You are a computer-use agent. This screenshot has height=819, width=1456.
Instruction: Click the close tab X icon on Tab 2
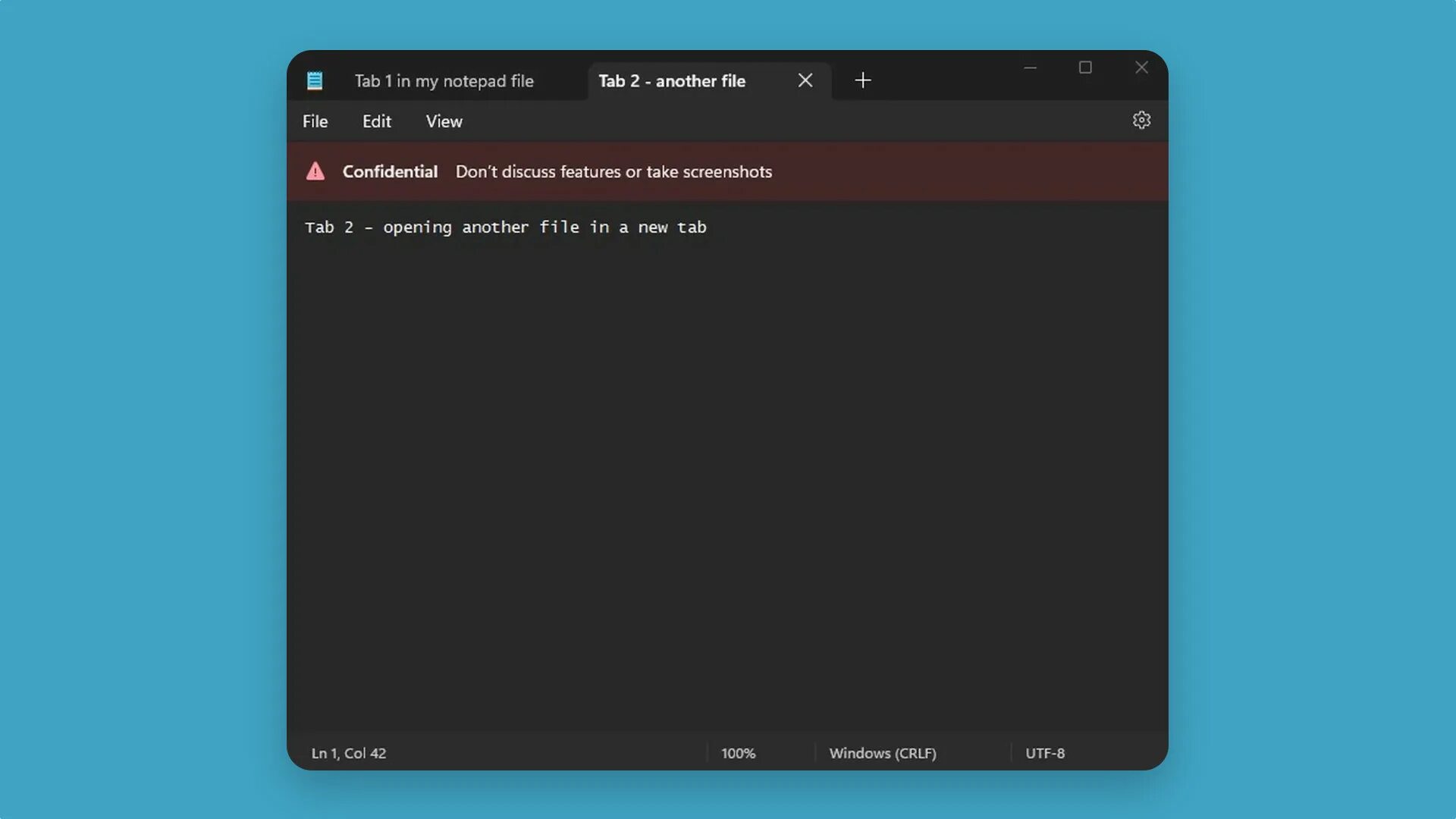[x=806, y=80]
